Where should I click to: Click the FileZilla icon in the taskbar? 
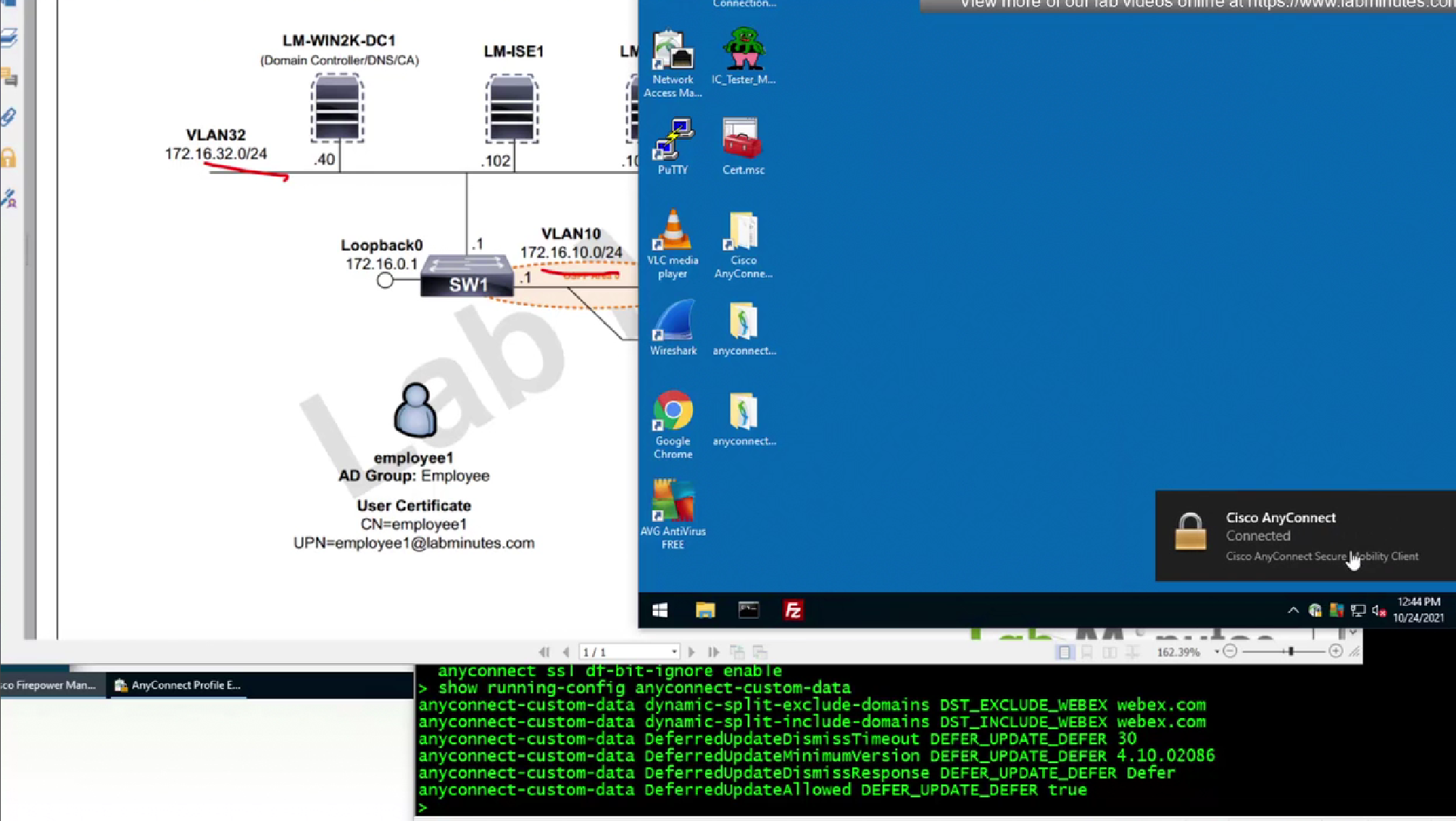click(793, 610)
